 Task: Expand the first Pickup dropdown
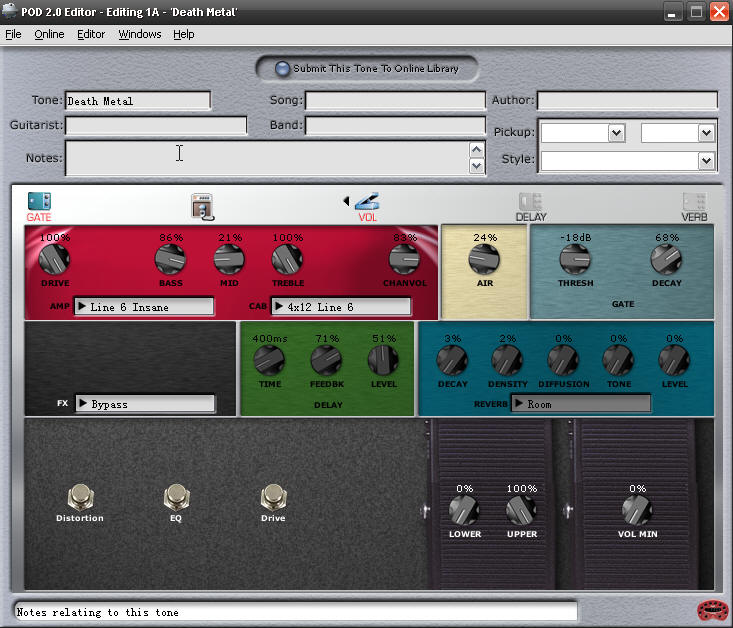616,133
